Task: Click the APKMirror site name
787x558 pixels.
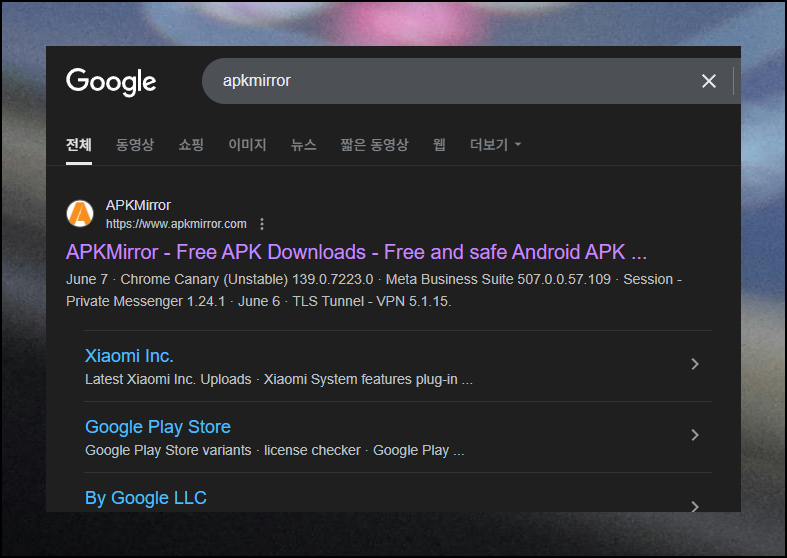Action: coord(138,205)
